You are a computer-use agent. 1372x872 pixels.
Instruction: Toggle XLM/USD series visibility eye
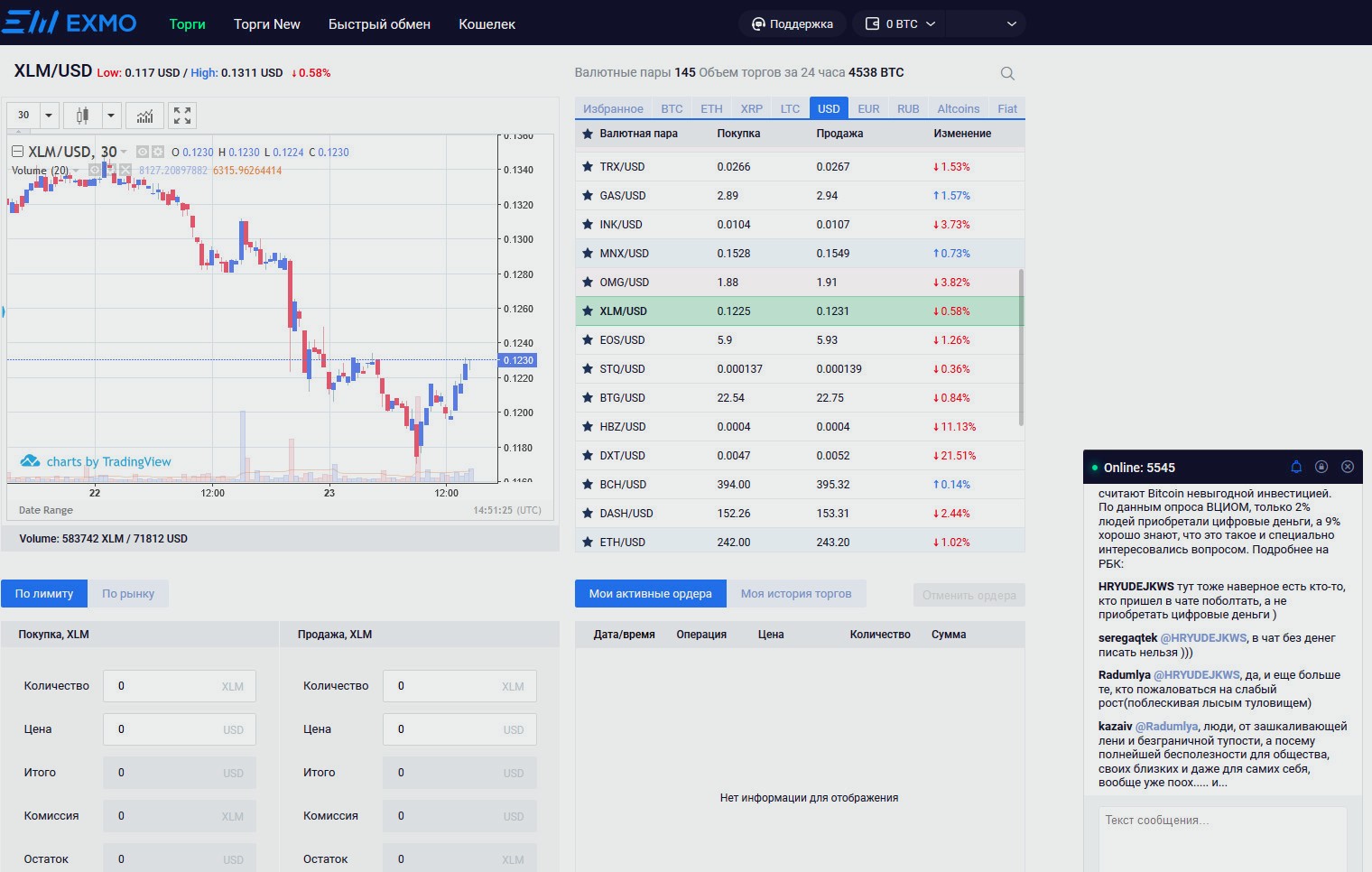coord(142,152)
